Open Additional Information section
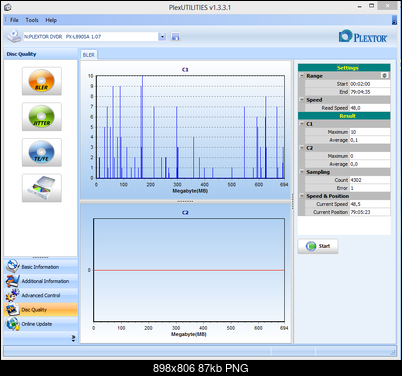The width and height of the screenshot is (402, 376). point(41,281)
